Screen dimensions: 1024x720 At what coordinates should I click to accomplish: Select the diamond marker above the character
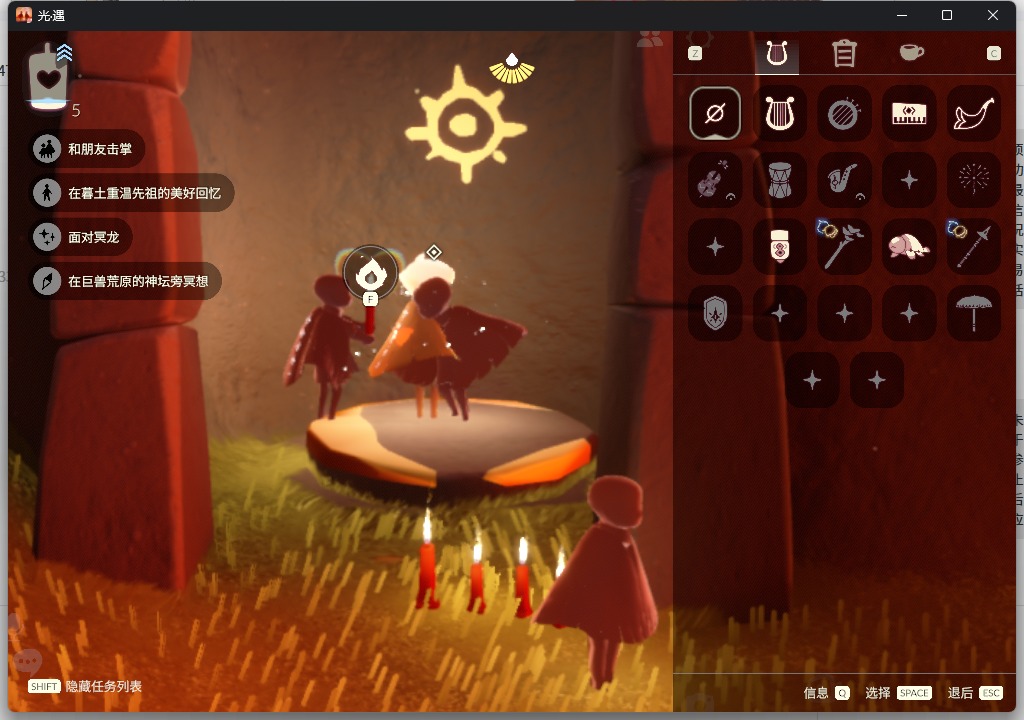point(434,252)
